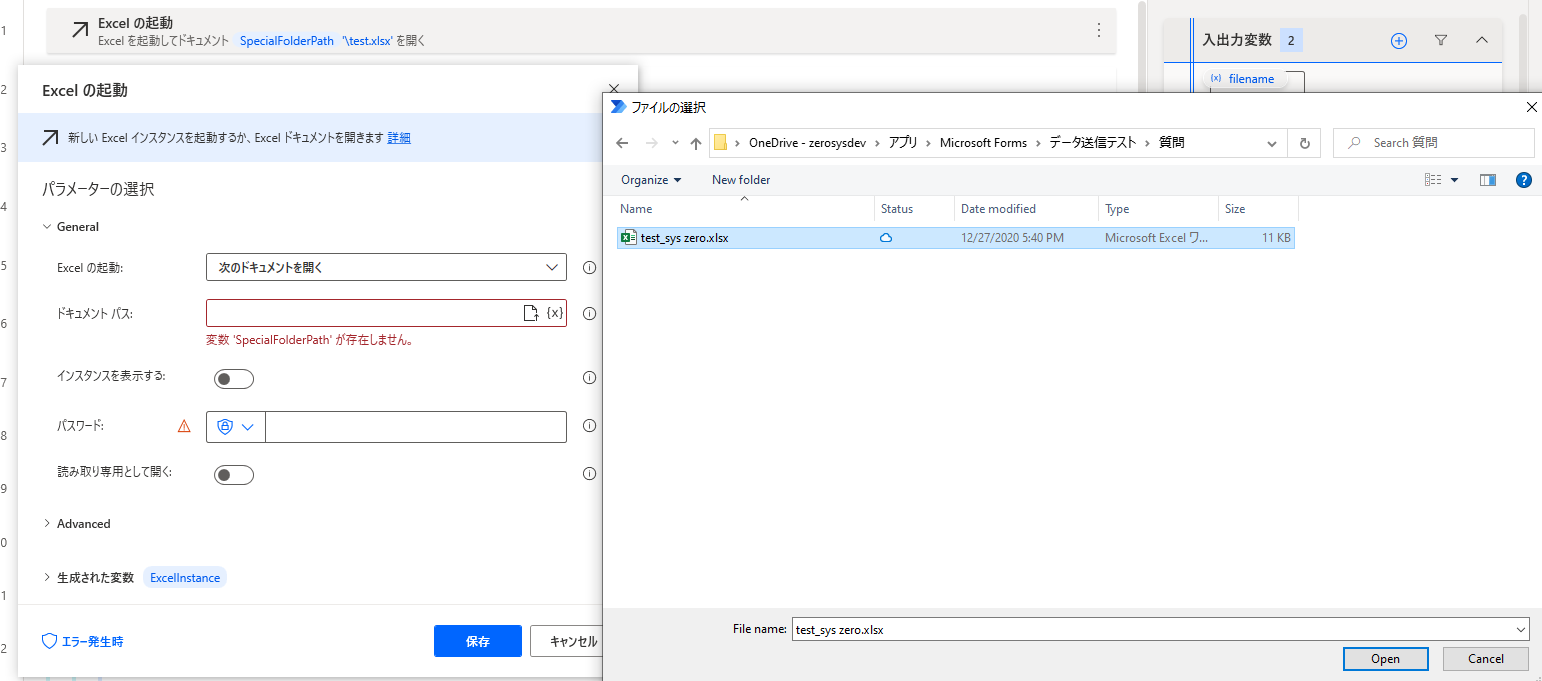Click info icon next to Excel の起動 dropdown

(589, 268)
